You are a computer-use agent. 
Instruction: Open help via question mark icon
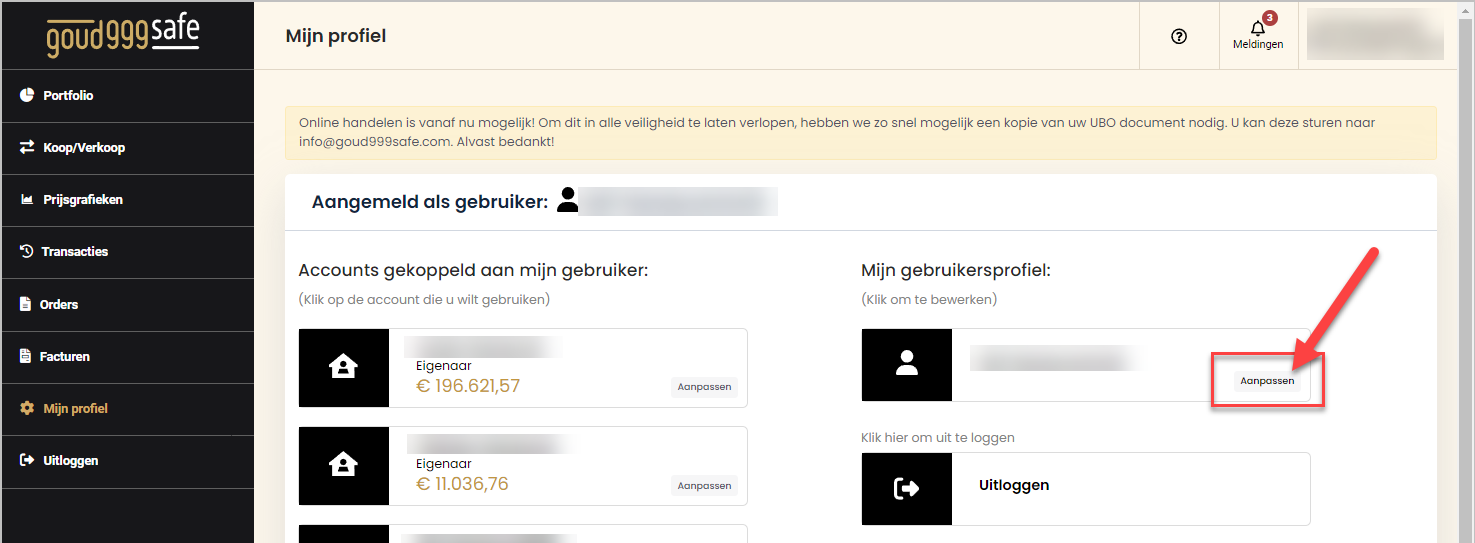pyautogui.click(x=1179, y=36)
